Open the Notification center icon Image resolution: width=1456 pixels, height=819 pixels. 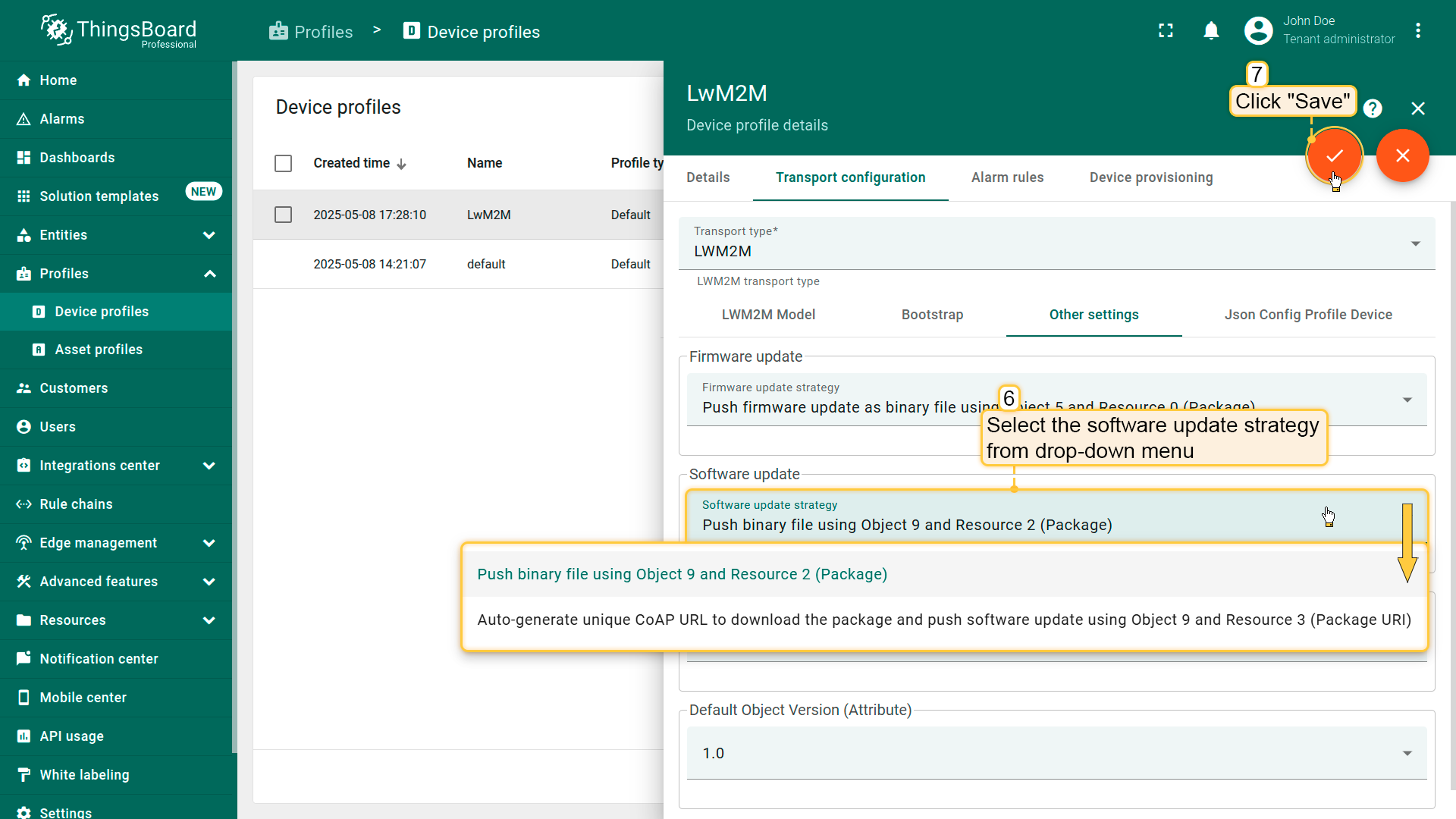tap(24, 659)
